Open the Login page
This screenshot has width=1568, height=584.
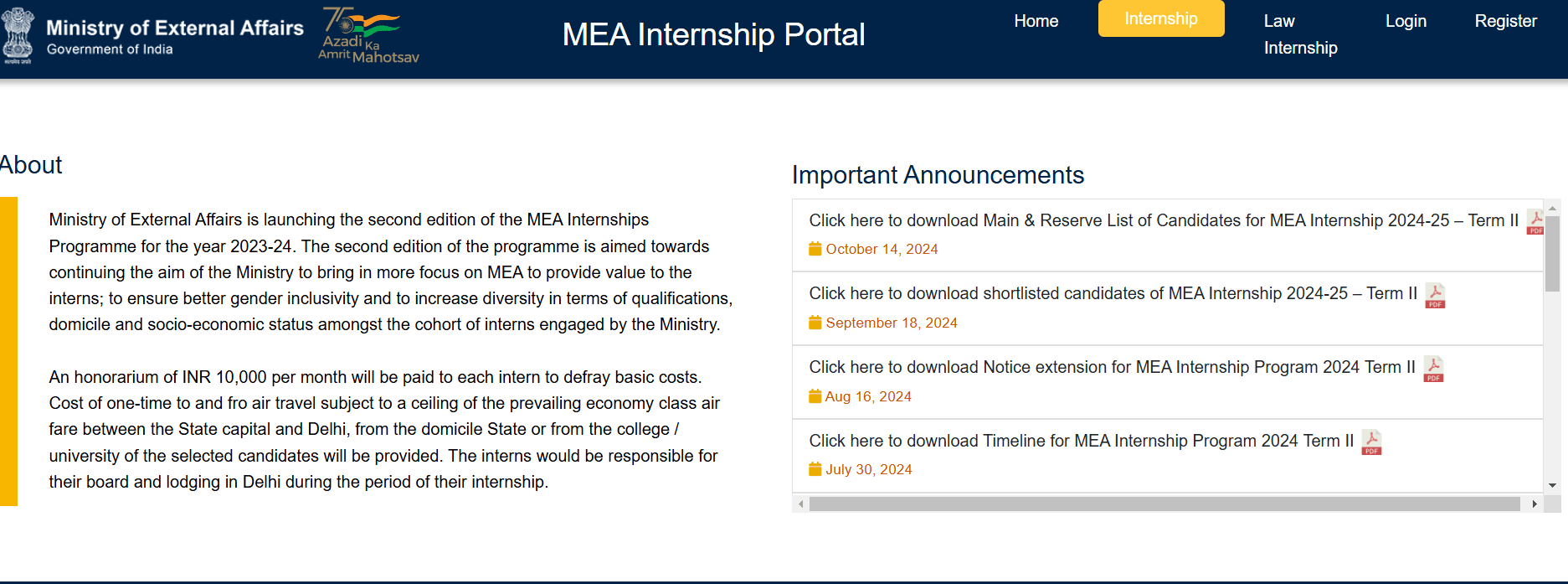click(1406, 21)
